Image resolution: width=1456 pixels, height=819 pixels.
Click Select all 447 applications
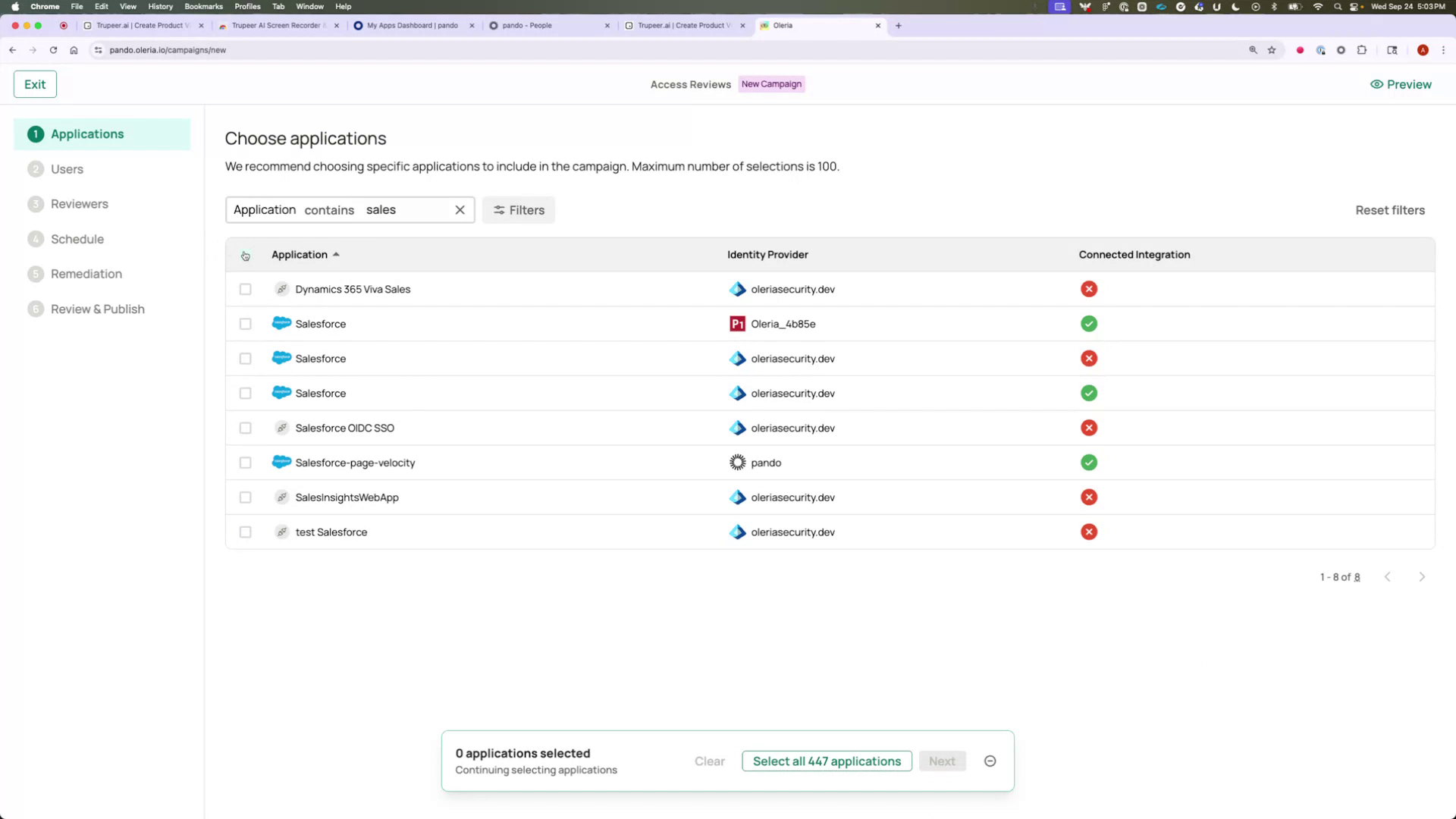826,761
